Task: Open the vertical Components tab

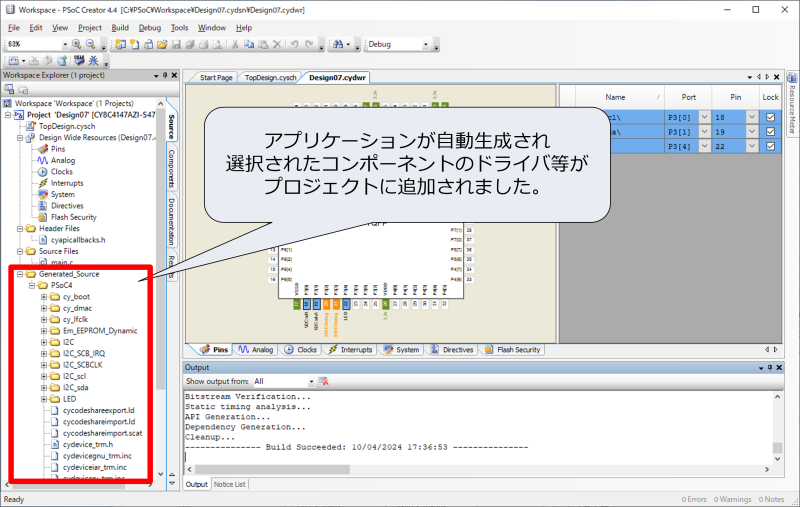Action: [172, 168]
